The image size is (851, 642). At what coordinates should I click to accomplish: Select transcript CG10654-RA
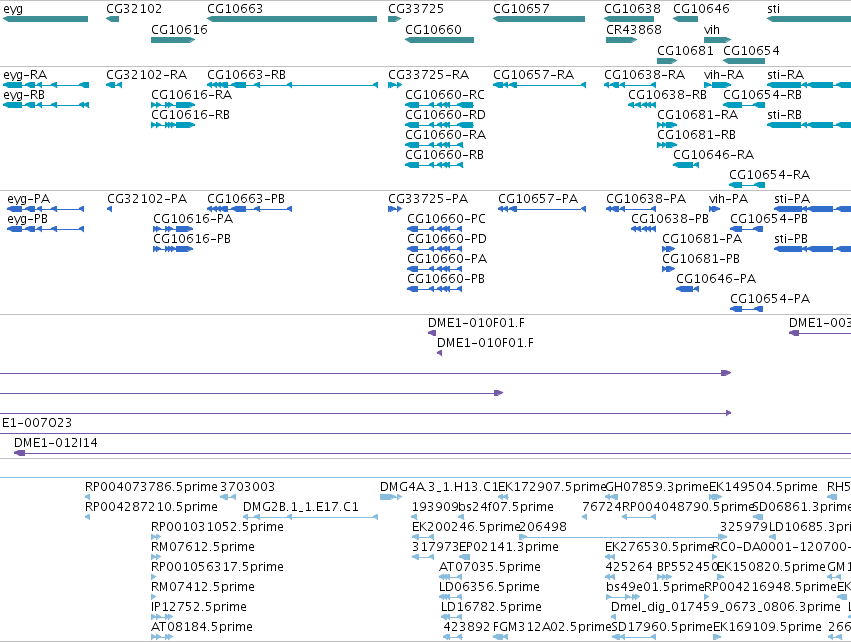[747, 185]
